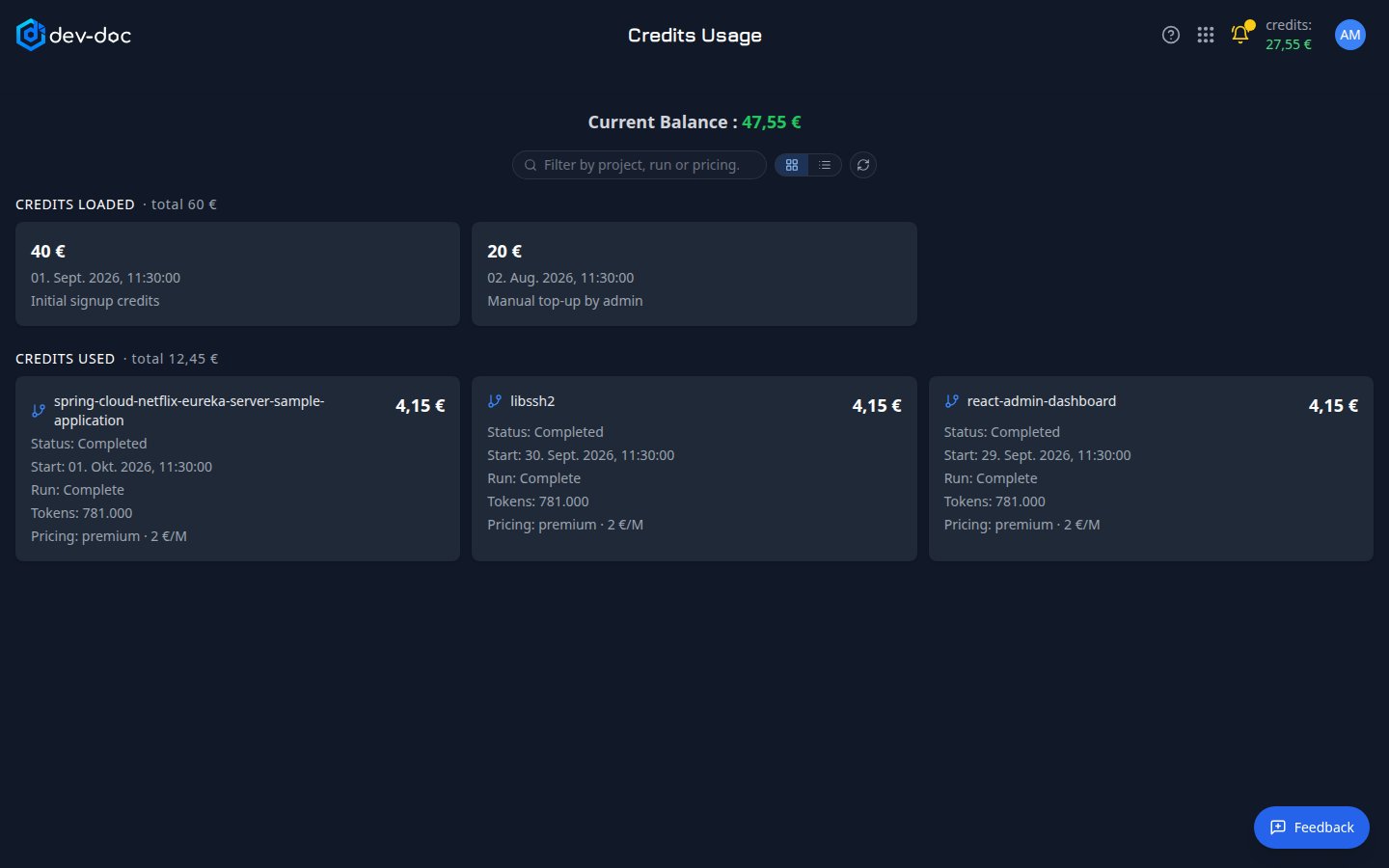This screenshot has height=868, width=1389.
Task: Click the Credits Usage page title
Action: (x=694, y=36)
